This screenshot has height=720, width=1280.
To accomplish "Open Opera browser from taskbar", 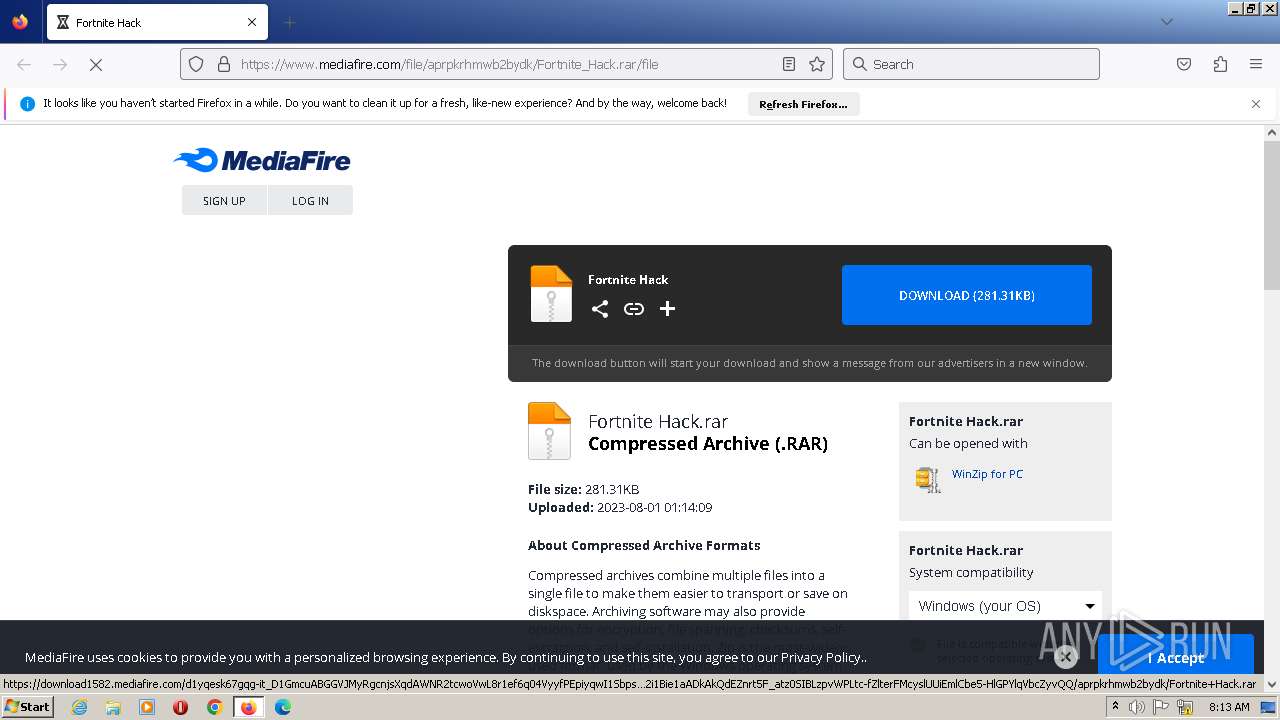I will pos(181,707).
